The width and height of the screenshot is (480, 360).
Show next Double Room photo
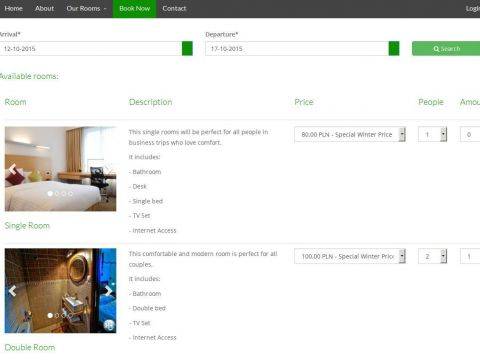coord(108,291)
